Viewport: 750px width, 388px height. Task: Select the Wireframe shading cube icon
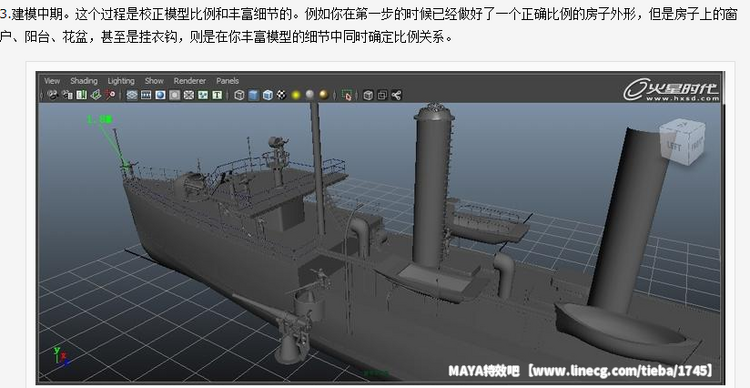(x=239, y=95)
